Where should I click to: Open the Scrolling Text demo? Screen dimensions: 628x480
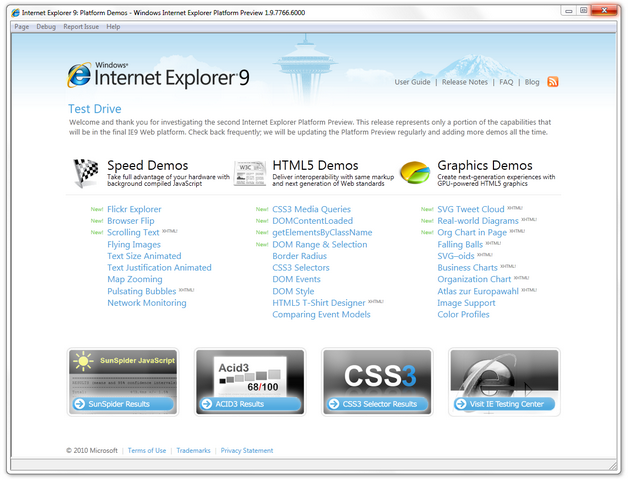point(133,232)
